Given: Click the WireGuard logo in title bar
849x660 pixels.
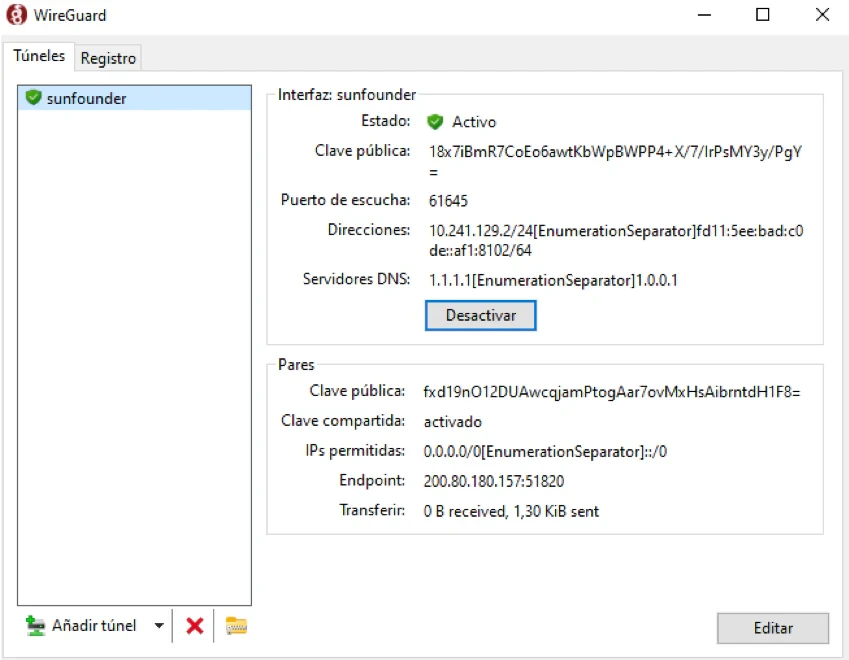Looking at the screenshot, I should pos(17,15).
